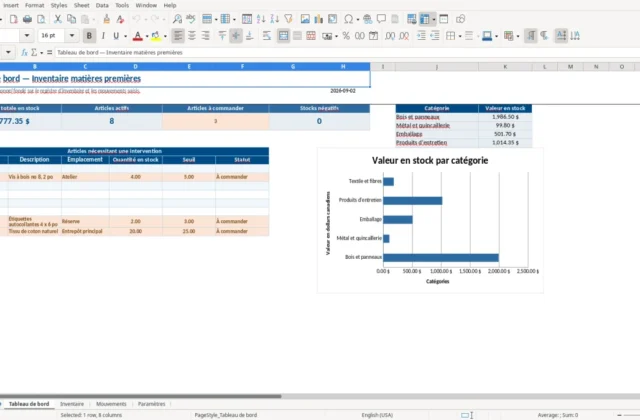Toggle Center Vertically alignment

point(236,36)
